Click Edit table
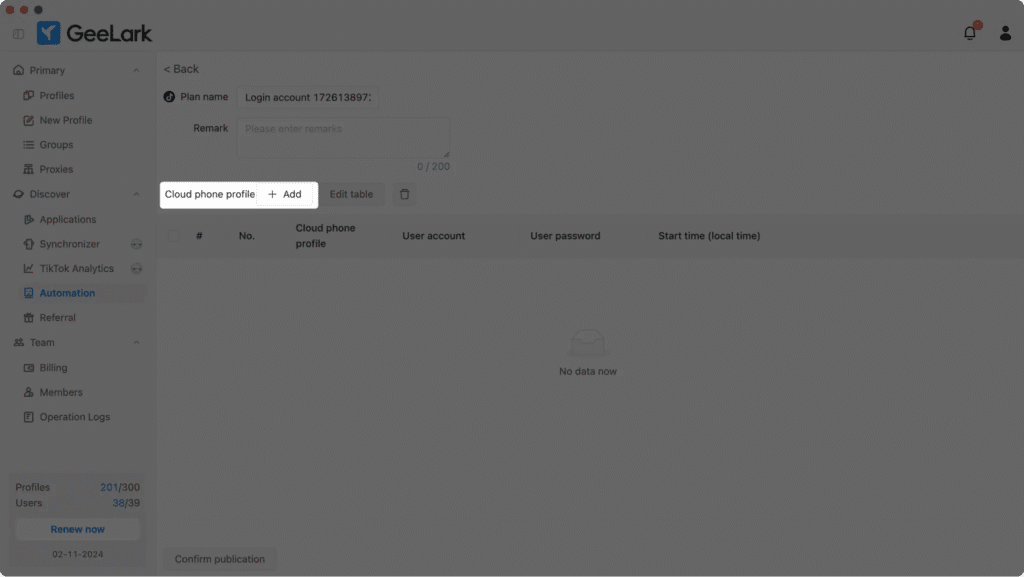Screen dimensions: 1024x577 (352, 194)
